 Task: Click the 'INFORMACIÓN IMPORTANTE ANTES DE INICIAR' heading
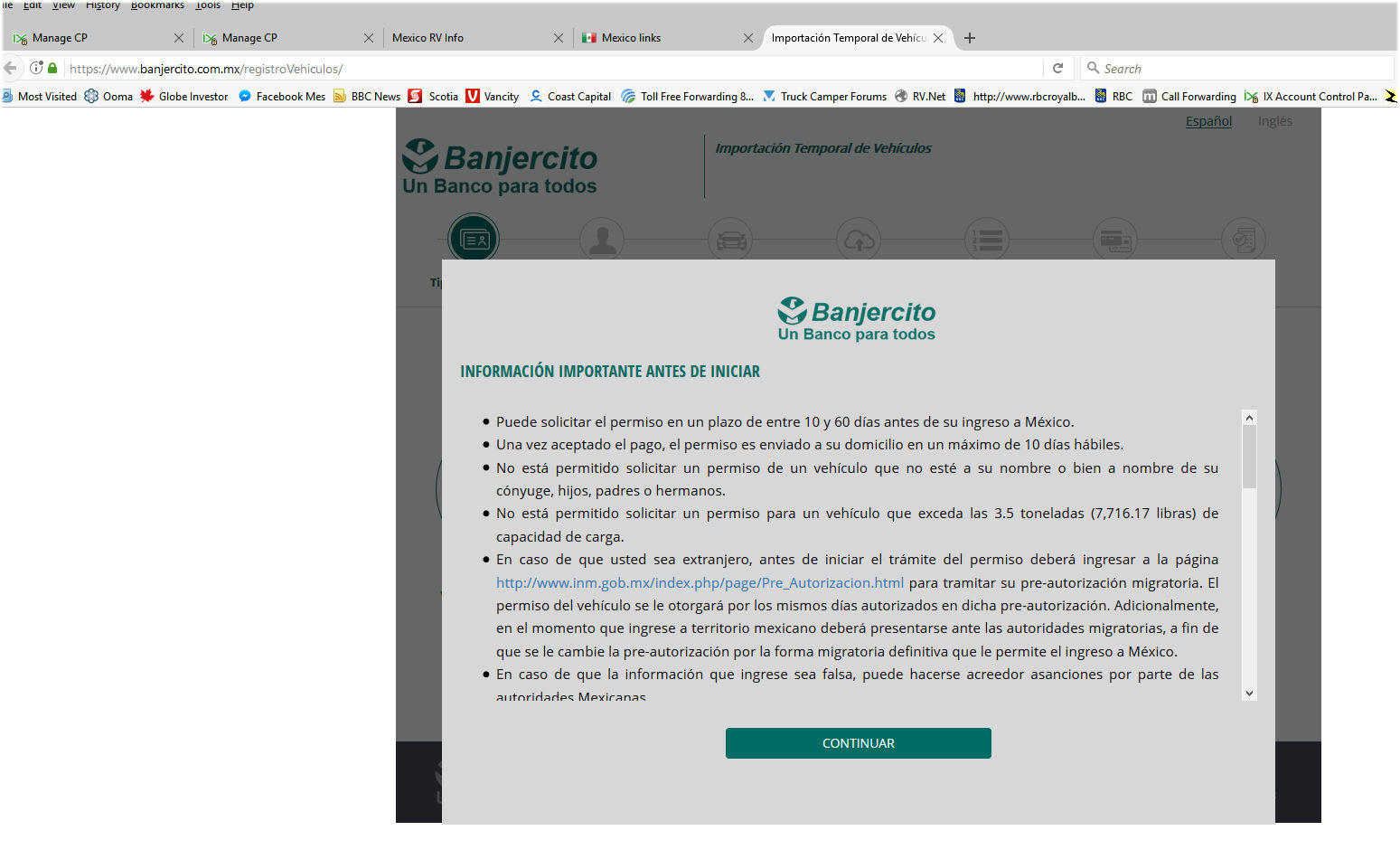tap(610, 372)
